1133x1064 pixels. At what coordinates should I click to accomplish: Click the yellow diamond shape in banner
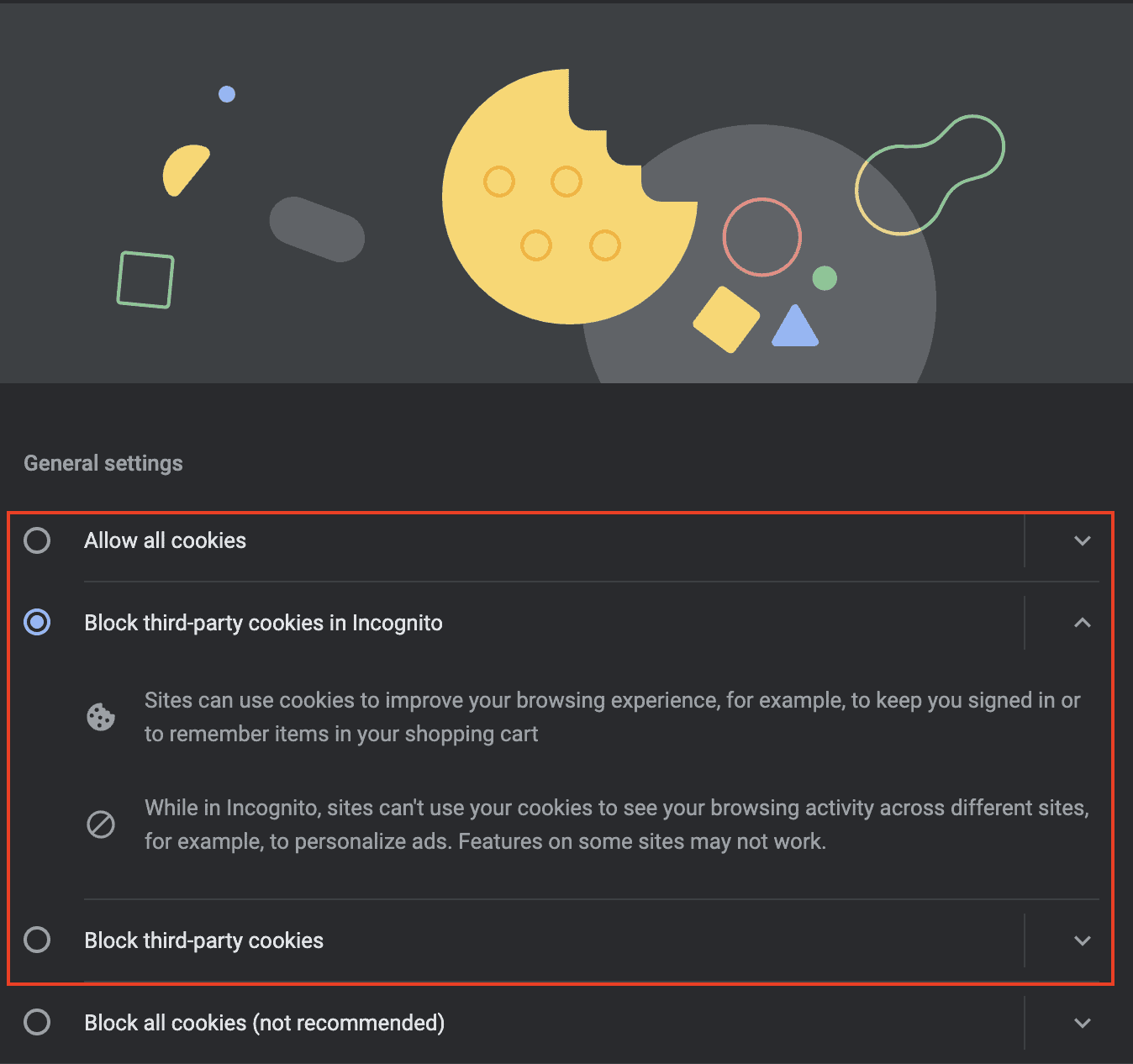[x=725, y=319]
